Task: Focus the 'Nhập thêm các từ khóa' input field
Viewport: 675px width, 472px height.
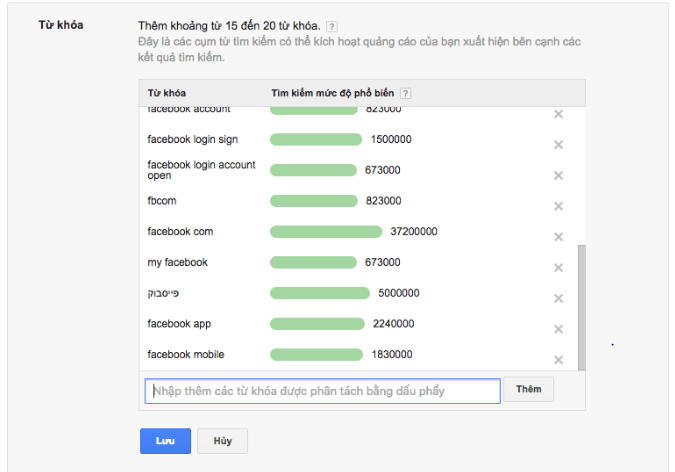Action: 322,391
